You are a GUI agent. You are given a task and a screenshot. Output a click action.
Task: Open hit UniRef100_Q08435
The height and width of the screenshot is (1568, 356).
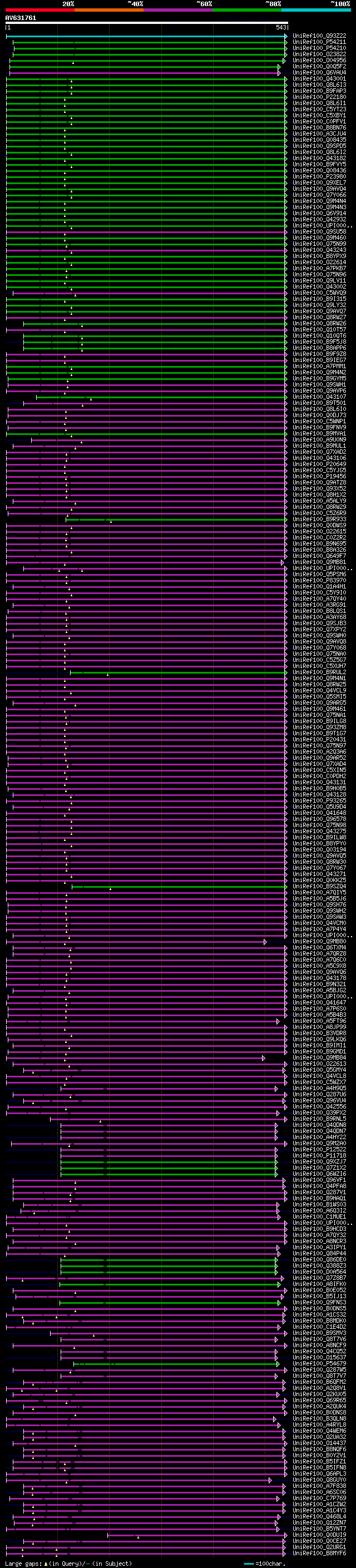[319, 140]
